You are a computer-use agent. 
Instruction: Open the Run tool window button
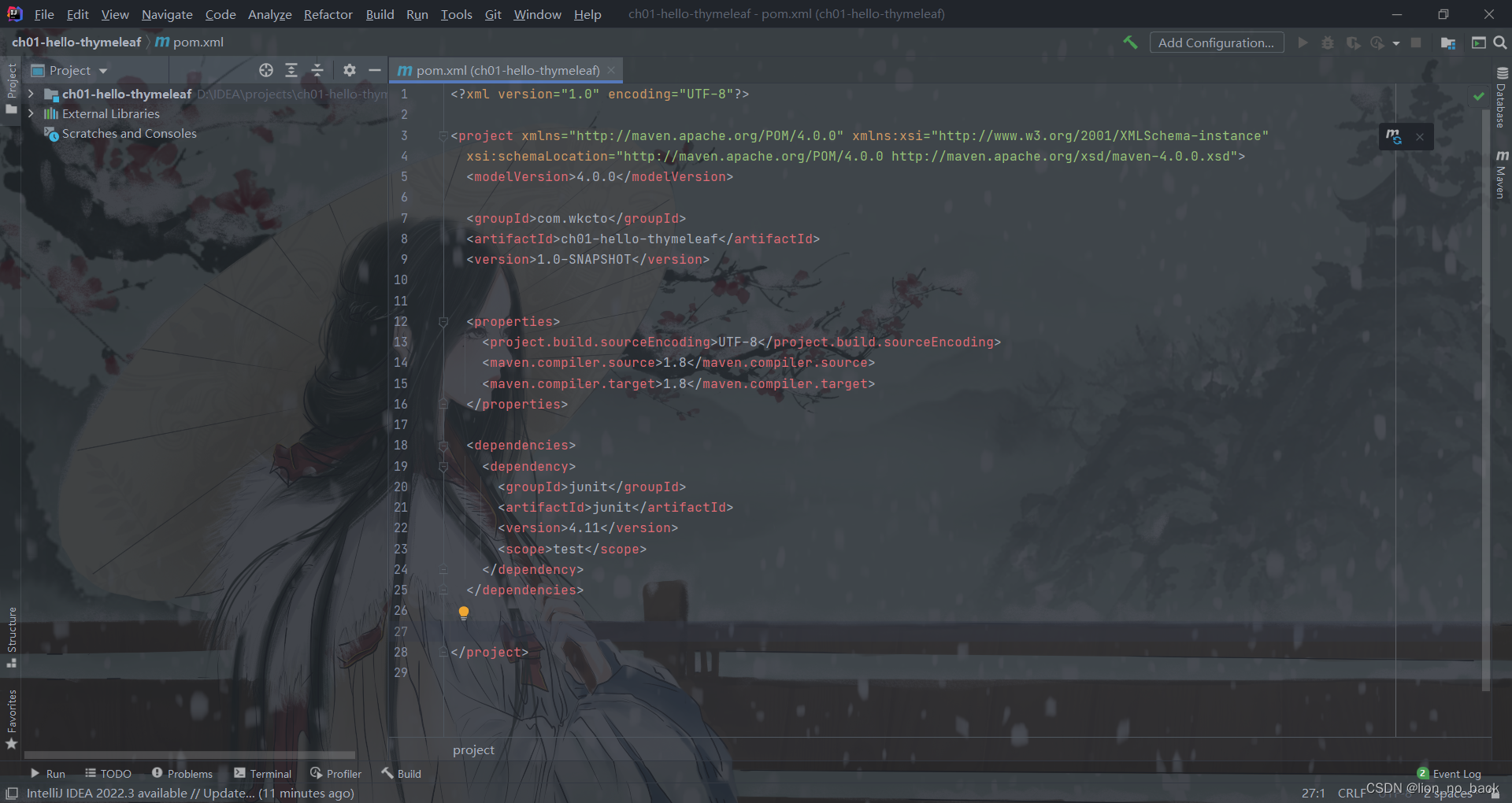[48, 774]
